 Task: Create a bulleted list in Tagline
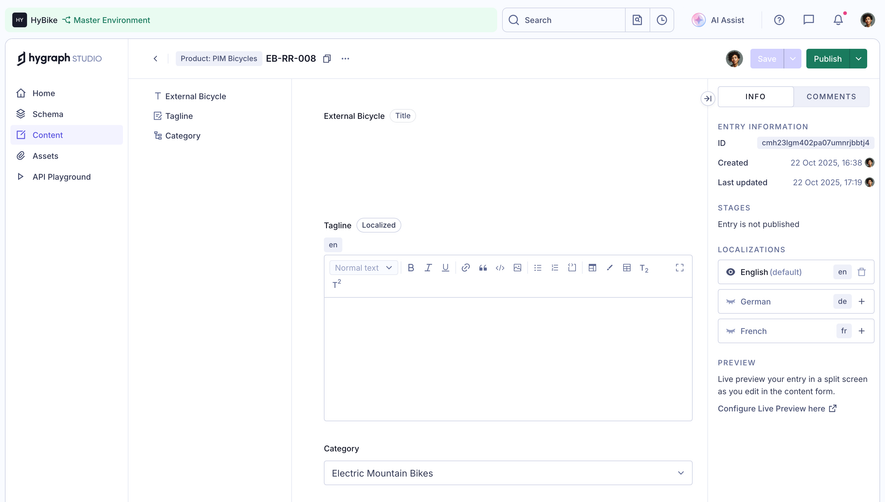click(x=537, y=268)
